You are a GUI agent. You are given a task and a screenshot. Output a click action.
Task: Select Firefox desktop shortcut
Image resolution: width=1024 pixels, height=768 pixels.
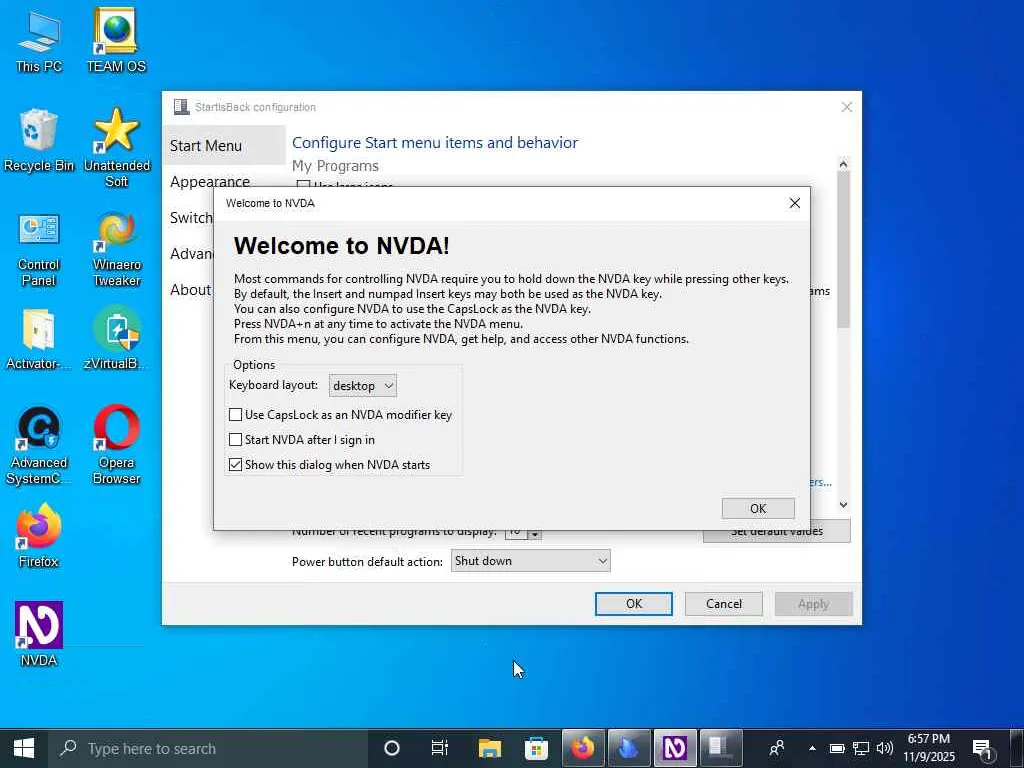[x=39, y=537]
